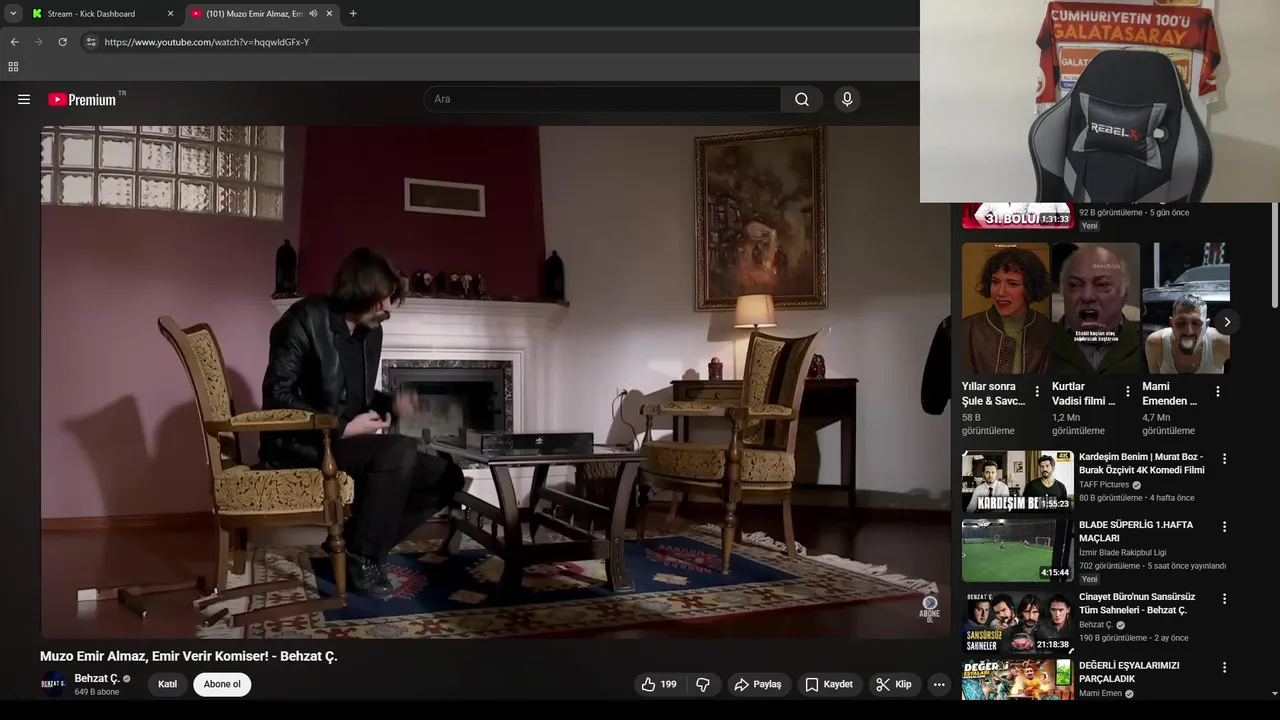Click scrollbar down arrow at bottom right
The height and width of the screenshot is (720, 1280).
[x=1274, y=693]
